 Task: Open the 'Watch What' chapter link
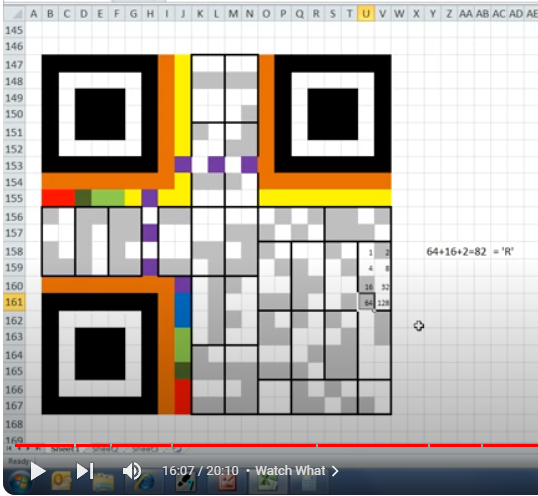click(297, 471)
